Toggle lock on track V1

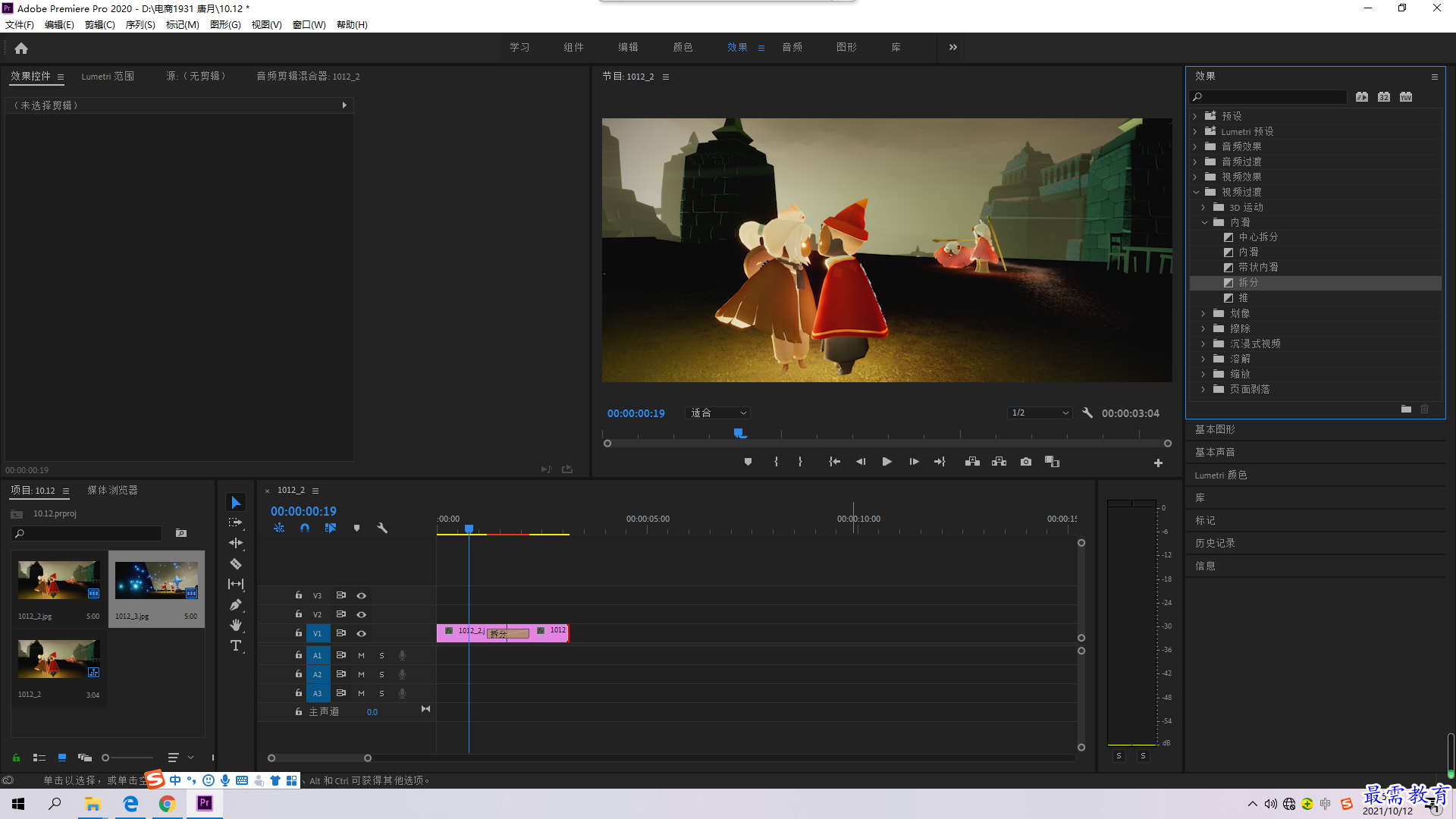(x=299, y=633)
